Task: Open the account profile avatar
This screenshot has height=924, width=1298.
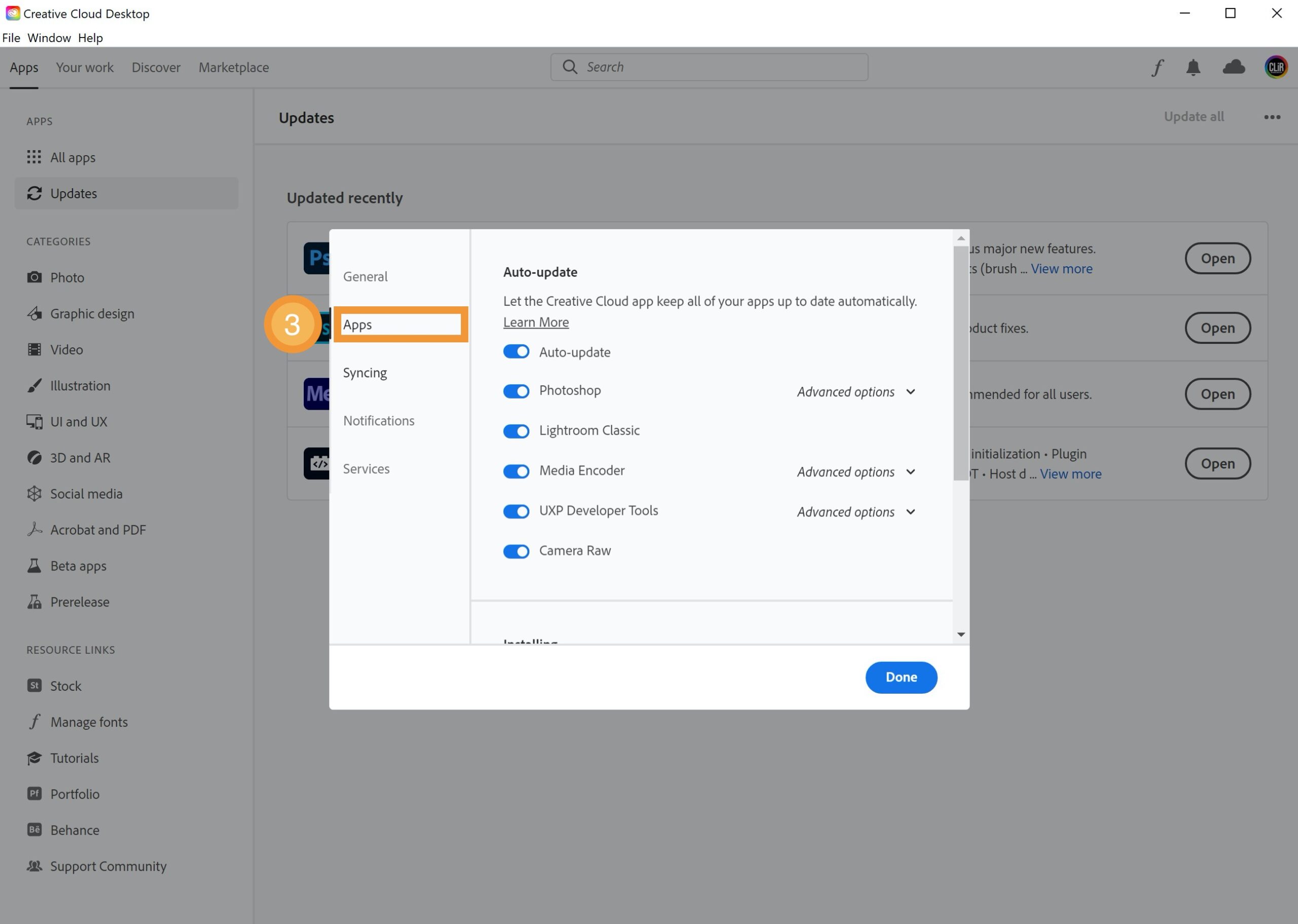Action: click(1276, 67)
